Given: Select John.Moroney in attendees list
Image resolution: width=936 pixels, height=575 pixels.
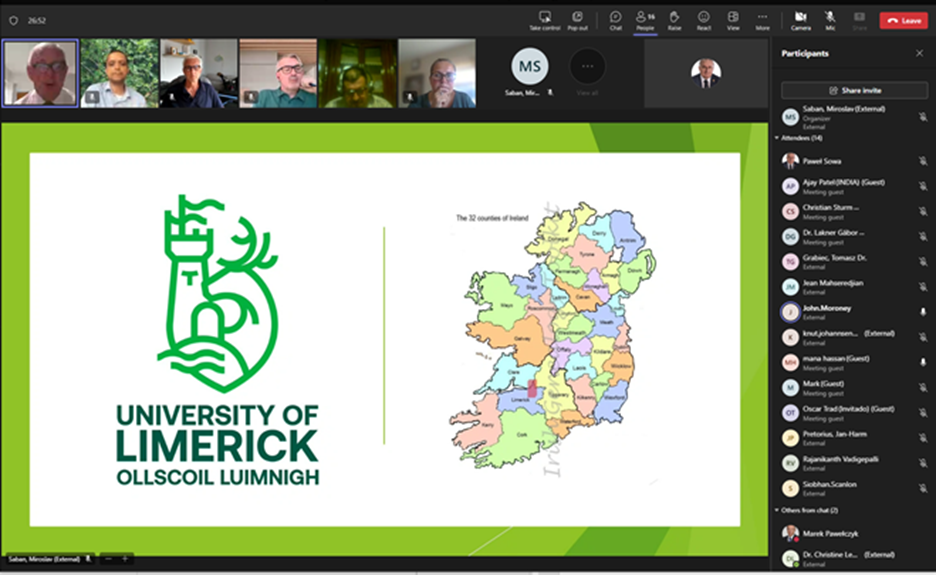Looking at the screenshot, I should pos(854,312).
